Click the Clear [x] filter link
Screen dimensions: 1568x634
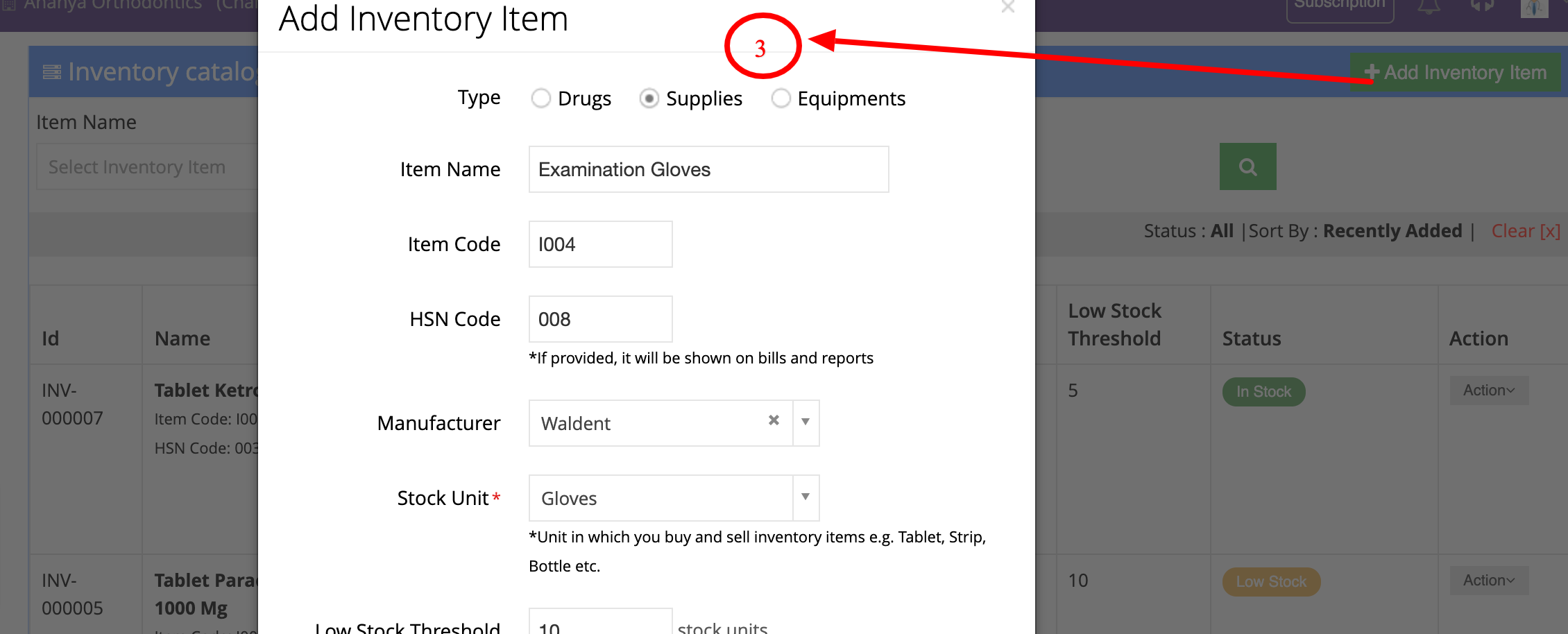coord(1526,231)
